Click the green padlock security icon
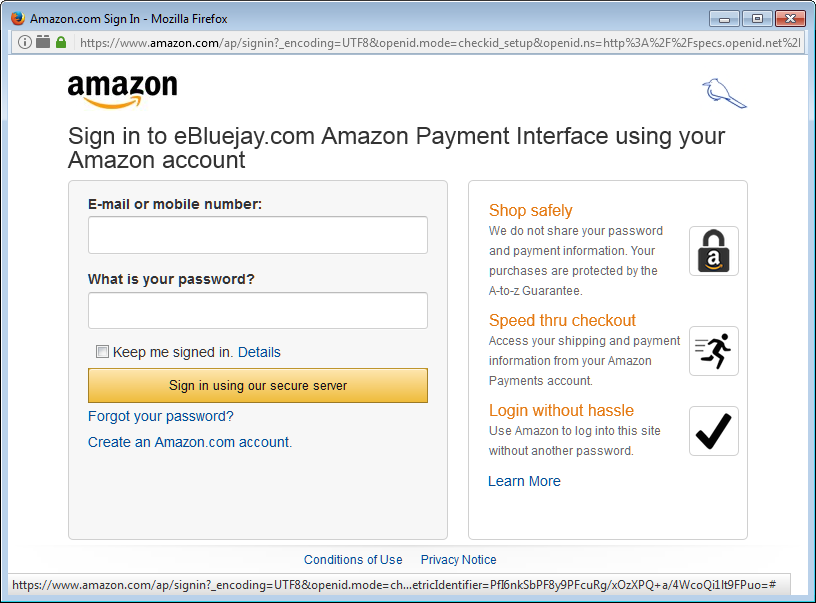The image size is (816, 603). tap(61, 42)
